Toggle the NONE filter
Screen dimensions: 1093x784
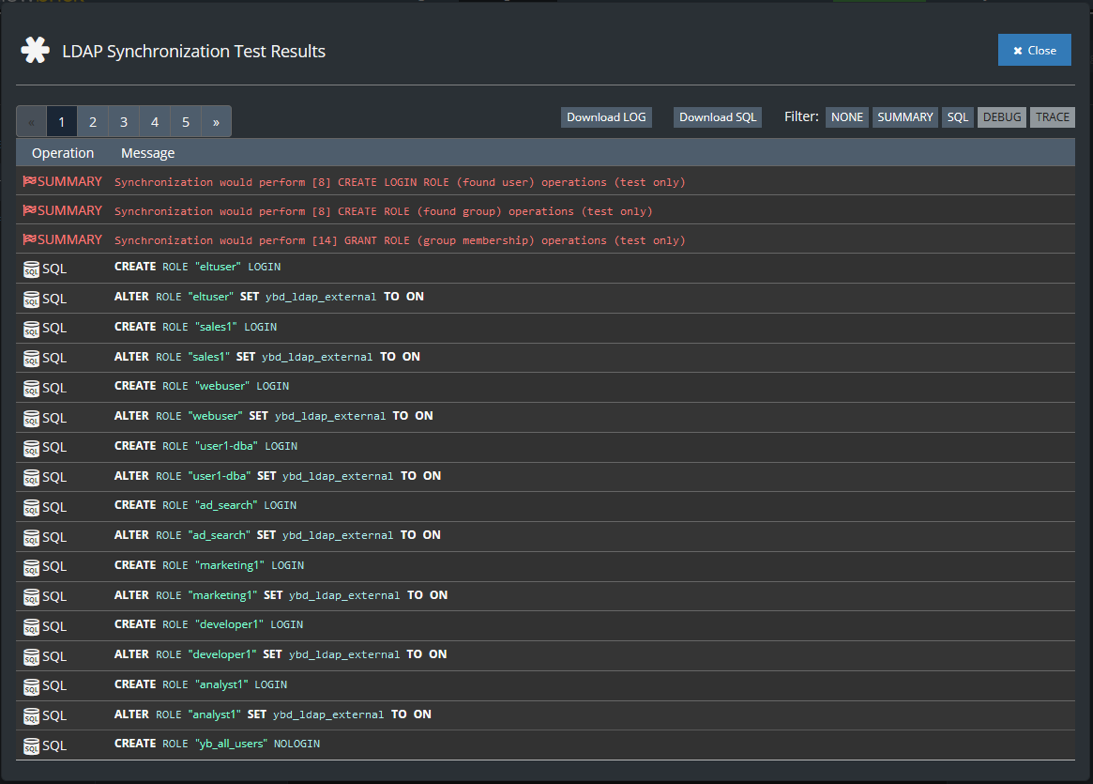847,117
